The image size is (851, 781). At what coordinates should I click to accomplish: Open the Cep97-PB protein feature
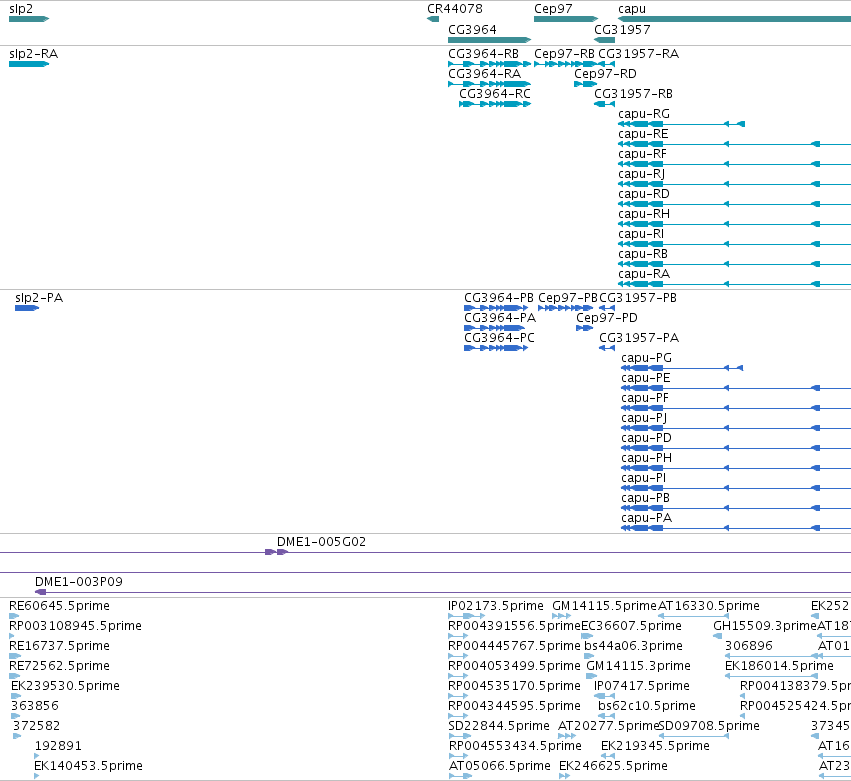tap(566, 308)
